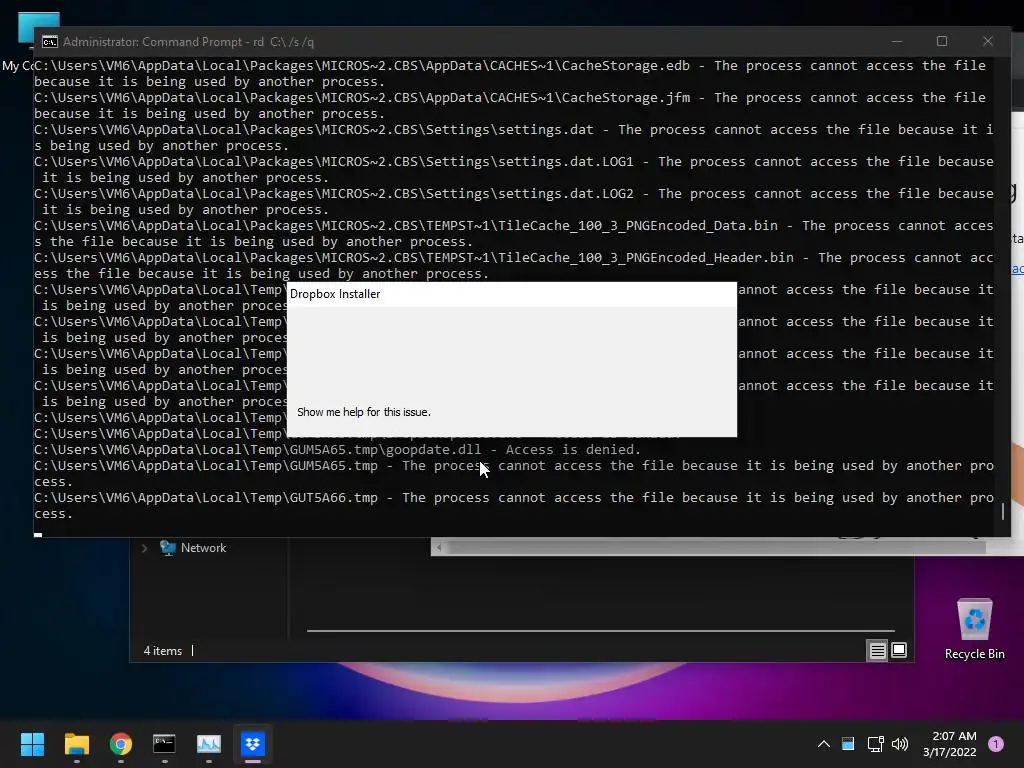Maximize the Command Prompt window
The image size is (1024, 768).
point(942,41)
